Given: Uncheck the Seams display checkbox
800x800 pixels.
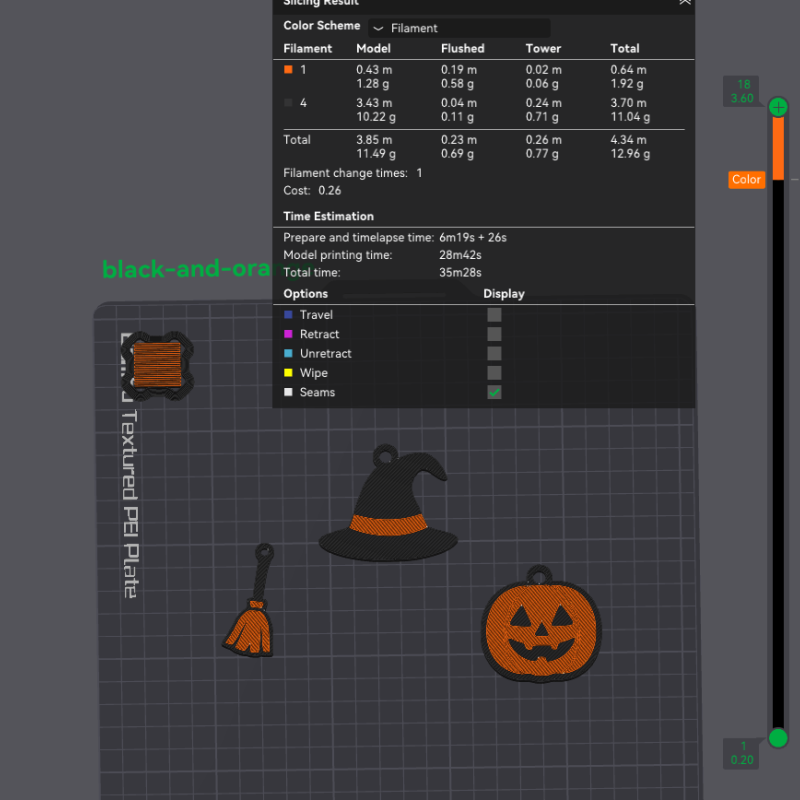Looking at the screenshot, I should [494, 392].
